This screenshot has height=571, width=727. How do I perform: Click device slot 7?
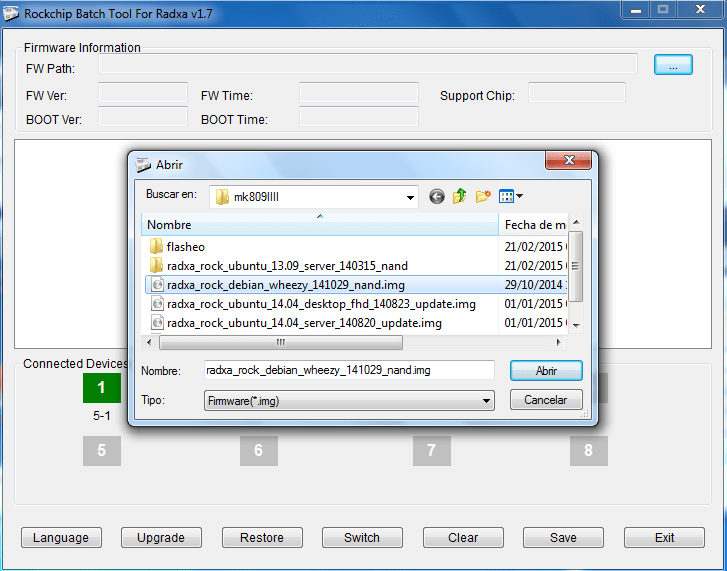(432, 450)
